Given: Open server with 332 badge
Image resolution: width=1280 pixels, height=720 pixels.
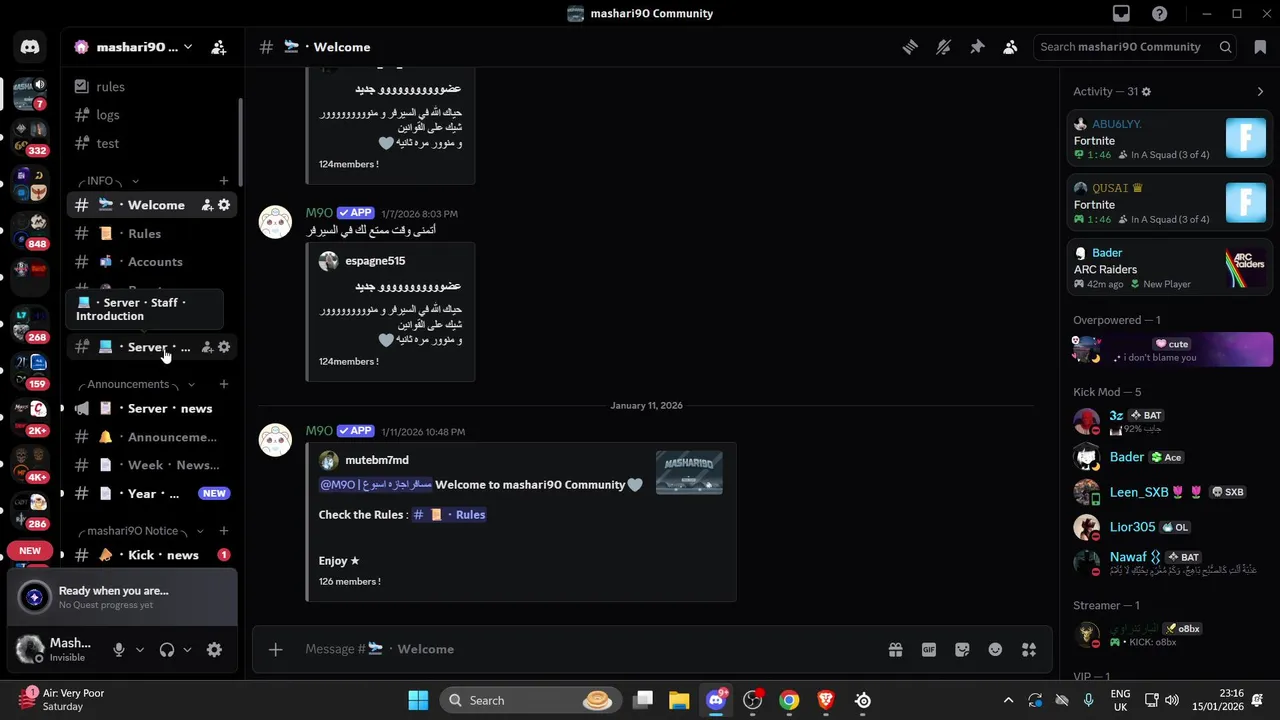Looking at the screenshot, I should click(x=30, y=139).
